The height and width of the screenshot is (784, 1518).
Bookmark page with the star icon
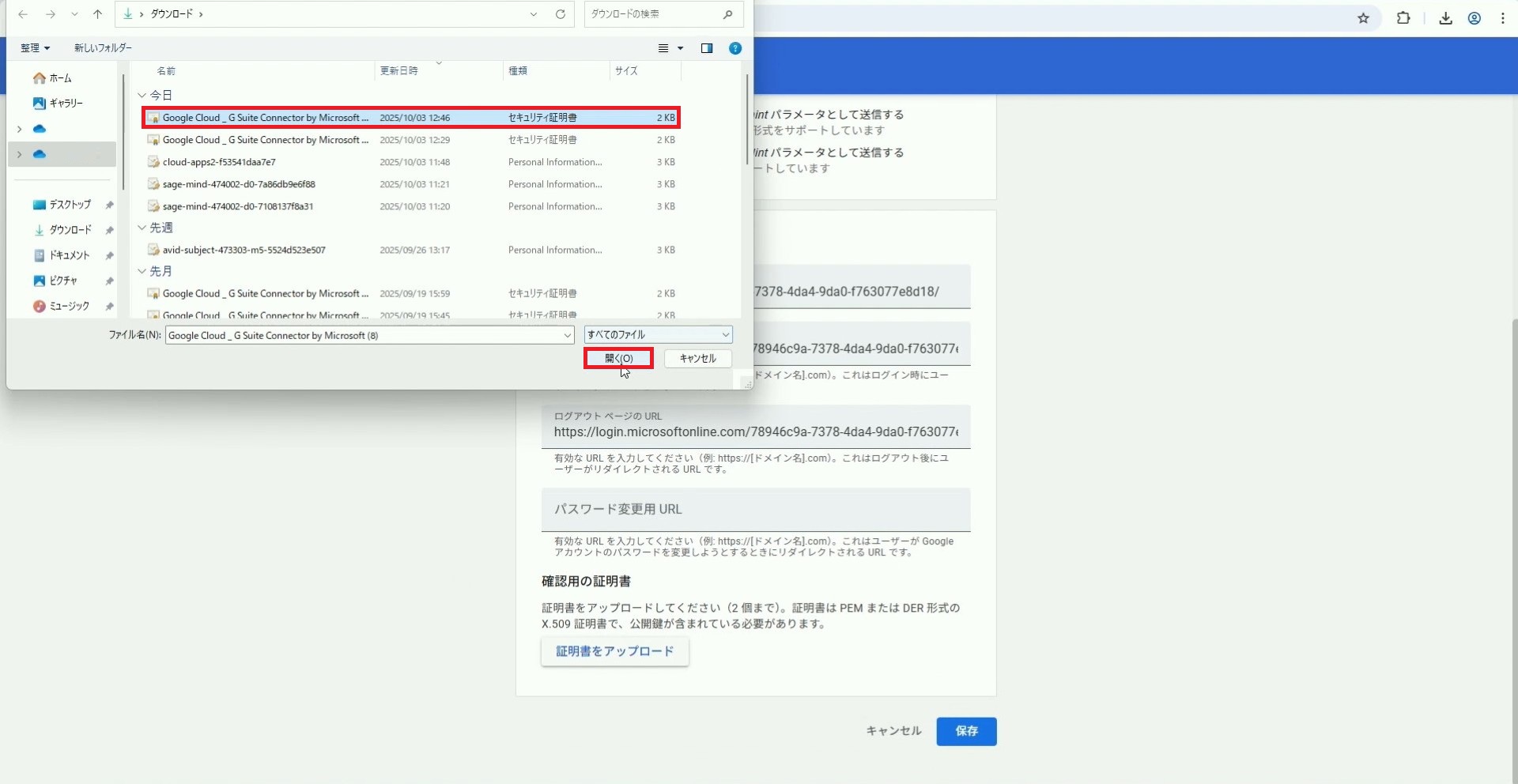point(1363,18)
